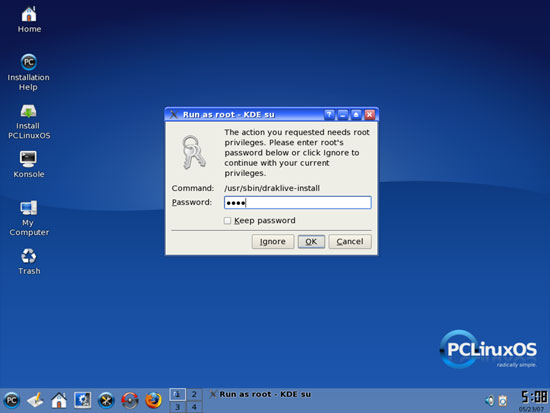The height and width of the screenshot is (413, 550).
Task: Click the show desktop pencil icon in panel
Action: point(35,400)
